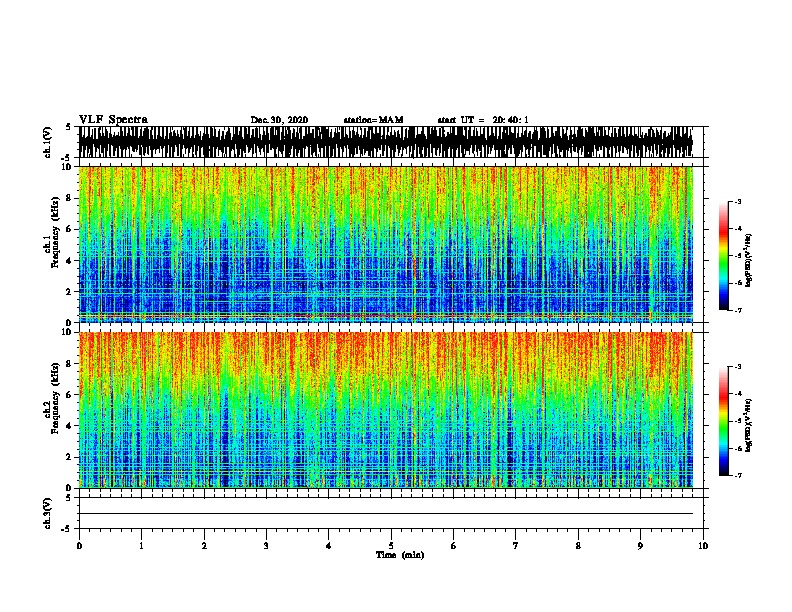Image resolution: width=792 pixels, height=612 pixels.
Task: Click the ch.1 spectrogram color bar
Action: (723, 256)
